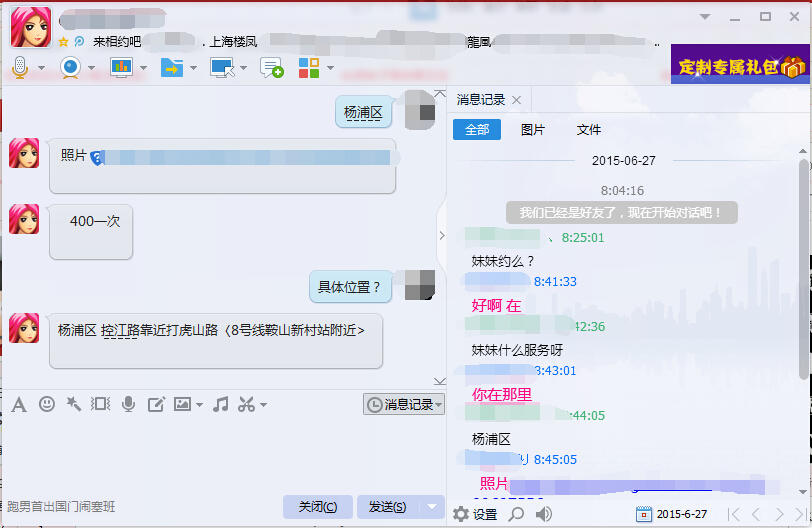
Task: Send a window shake
Action: click(x=100, y=404)
